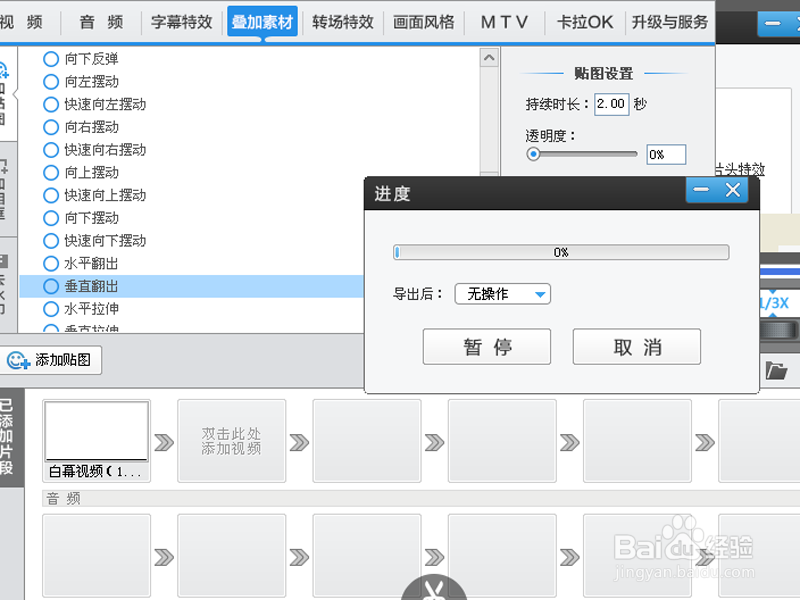Click the 片头特效 link

tap(740, 169)
